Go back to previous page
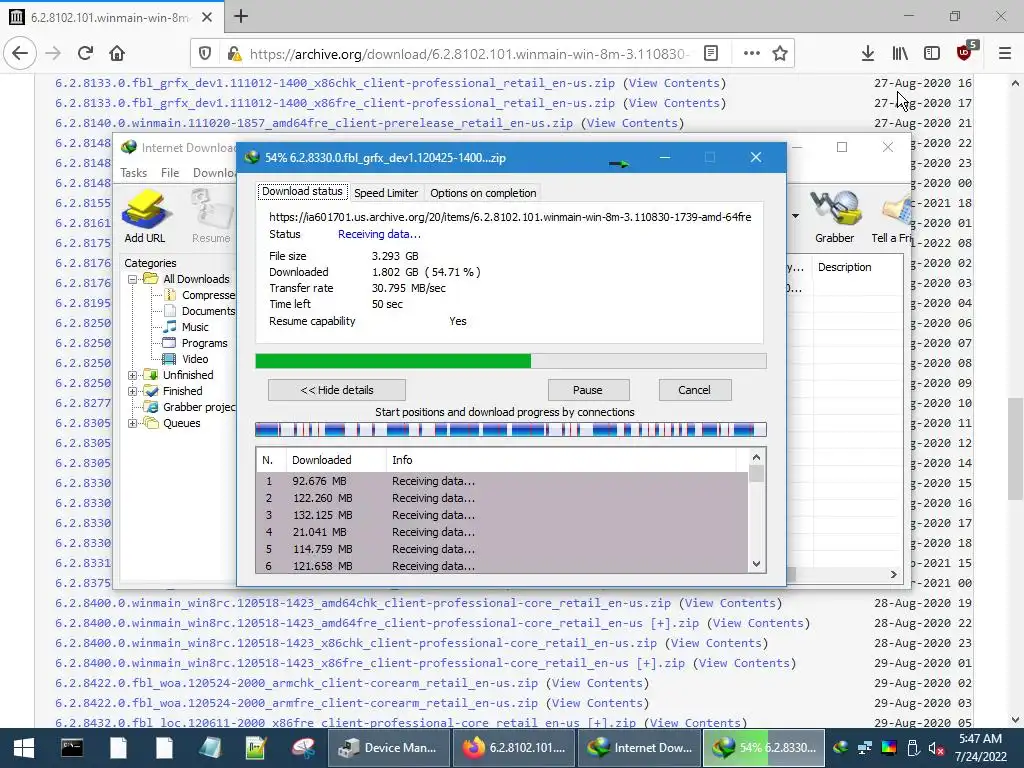 (x=20, y=53)
